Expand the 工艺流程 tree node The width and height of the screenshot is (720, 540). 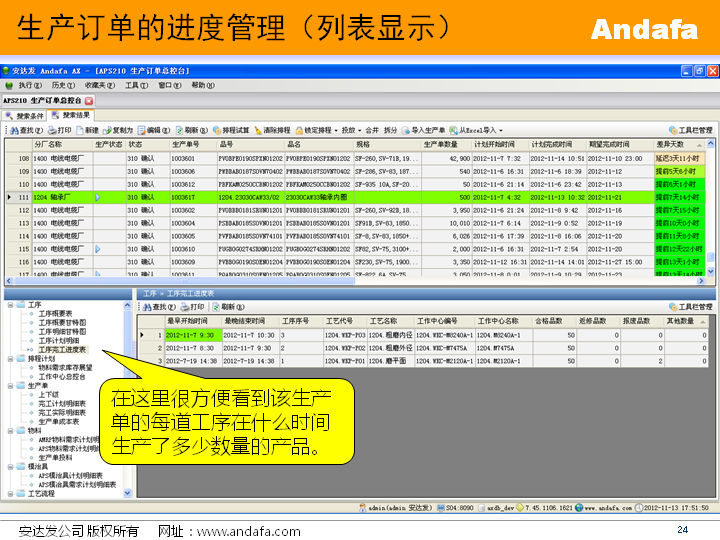coord(10,493)
